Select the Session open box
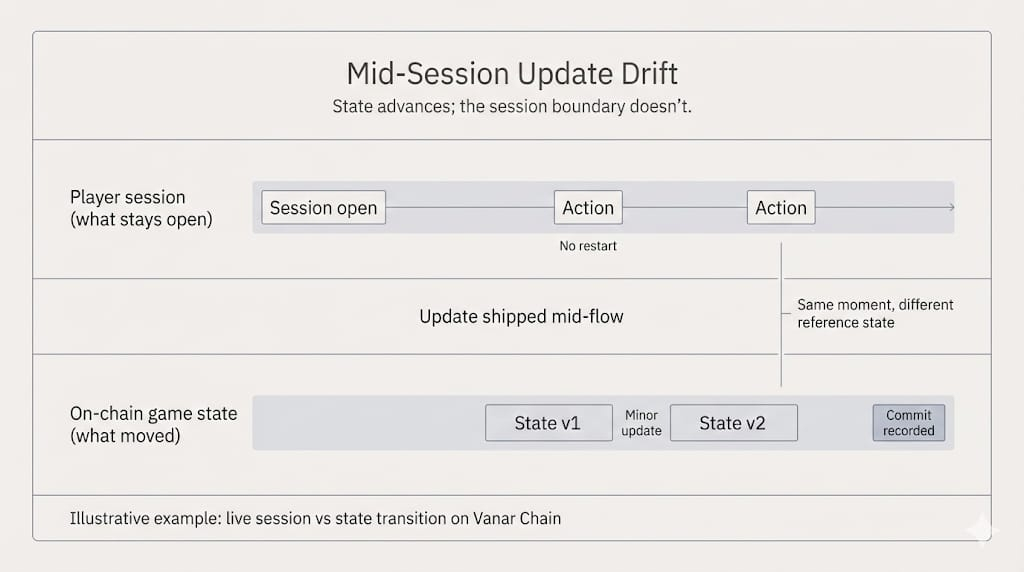 pos(323,208)
